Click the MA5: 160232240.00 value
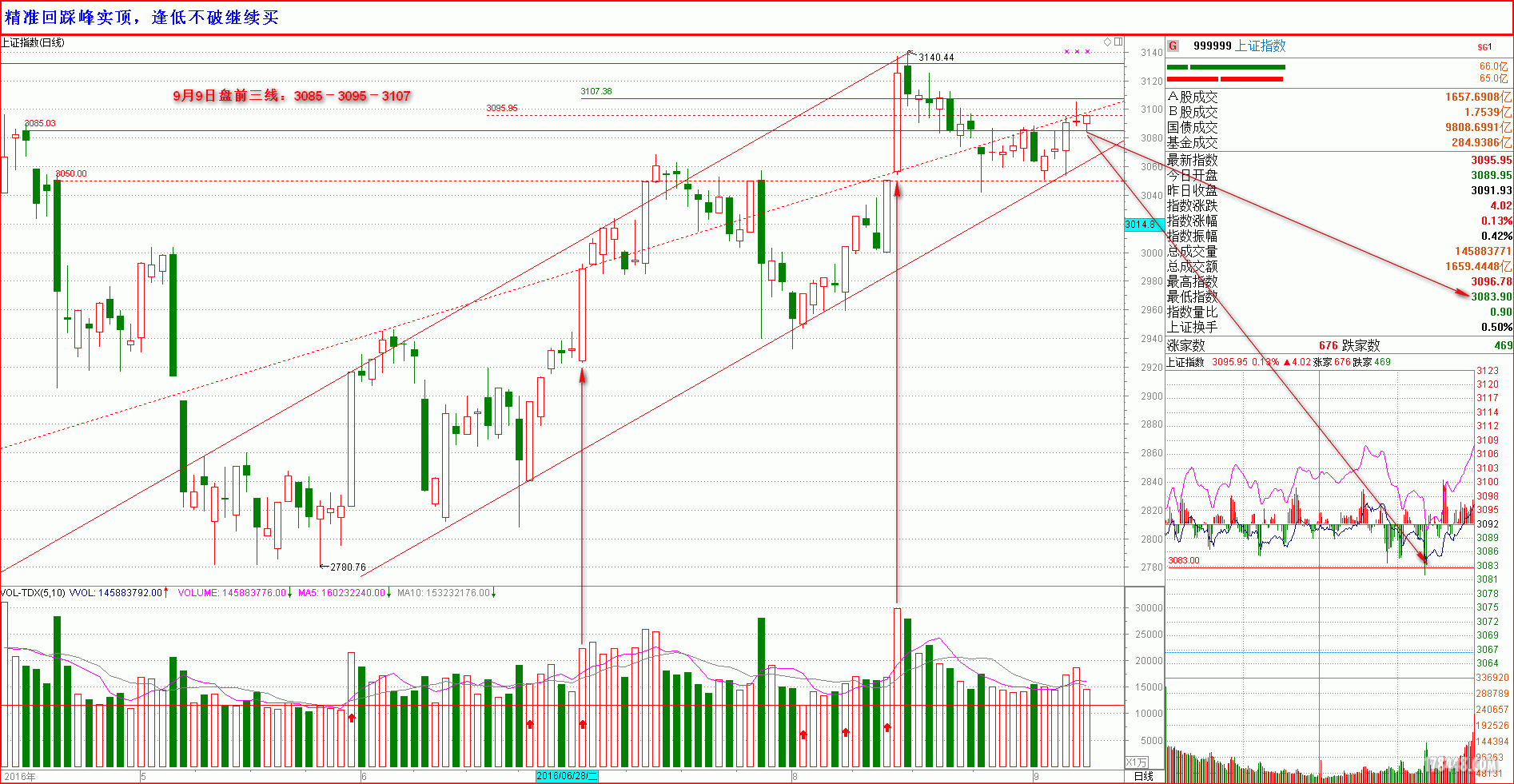This screenshot has height=784, width=1514. (x=342, y=593)
